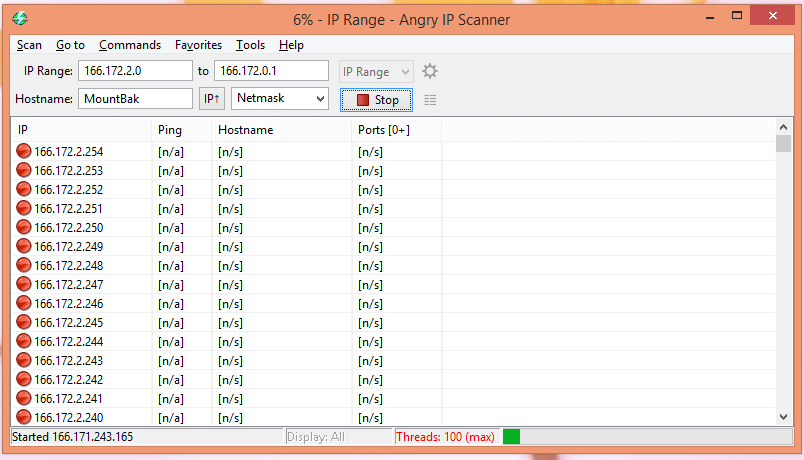
Task: Click the red status dot for 166.172.2.245
Action: click(x=24, y=322)
